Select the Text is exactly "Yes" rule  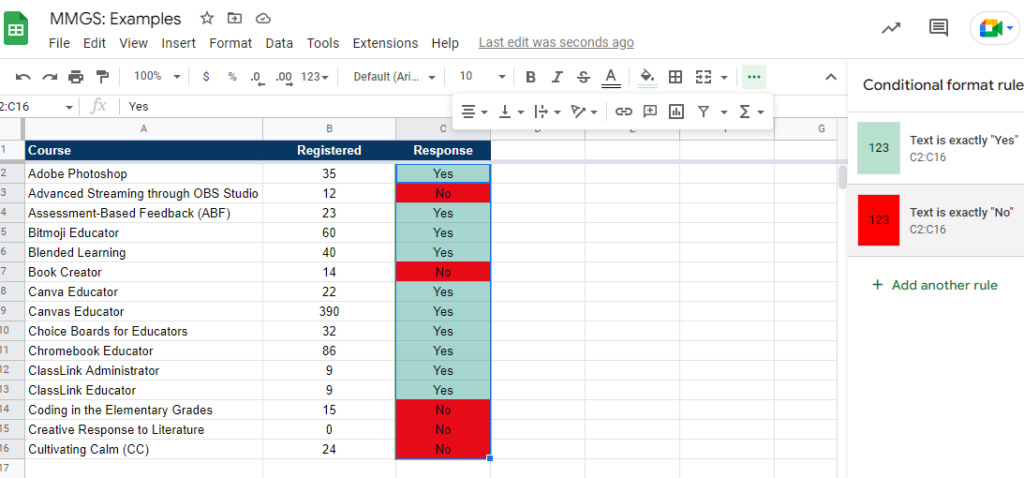click(x=936, y=148)
